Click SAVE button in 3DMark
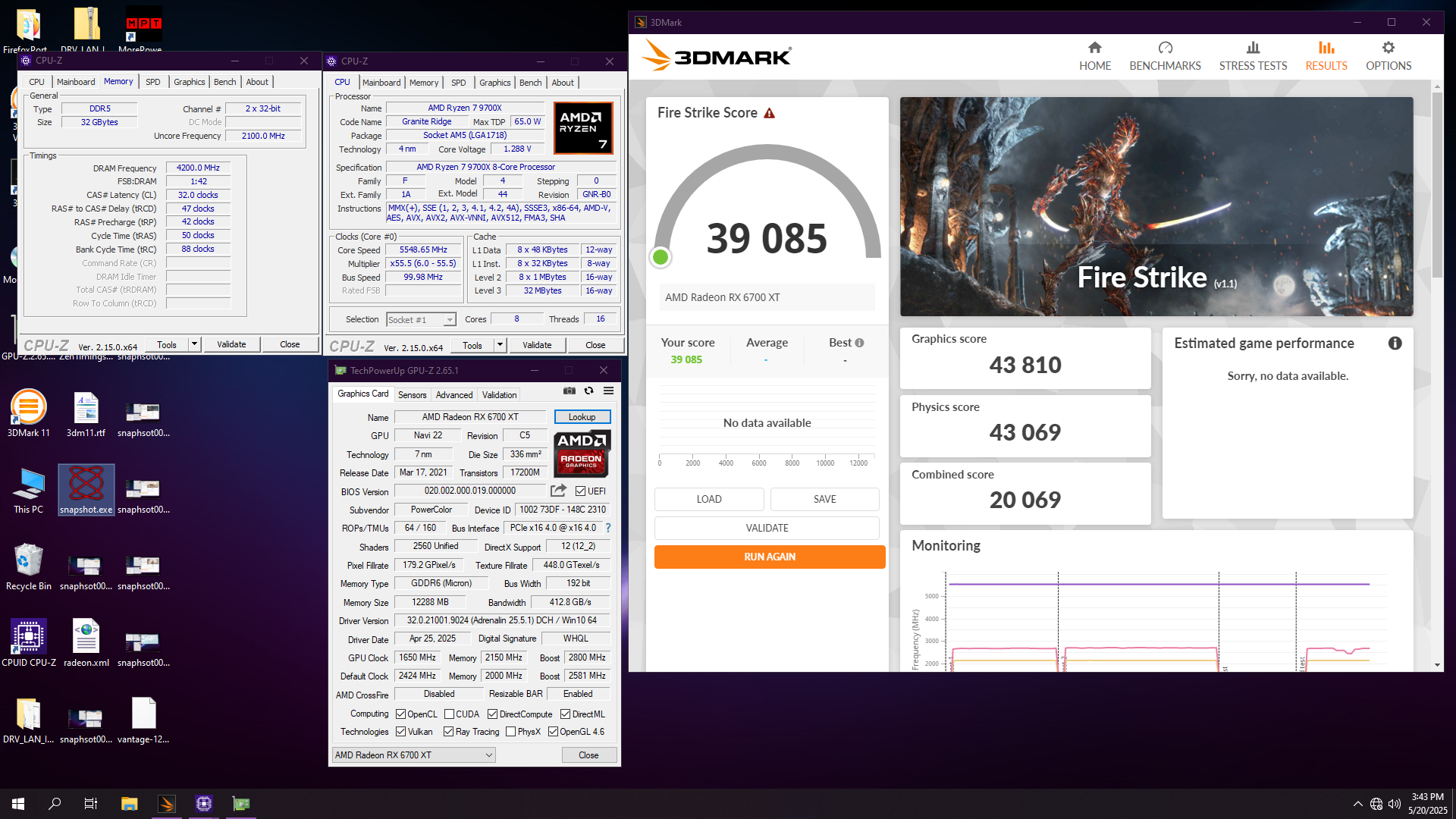 824,499
